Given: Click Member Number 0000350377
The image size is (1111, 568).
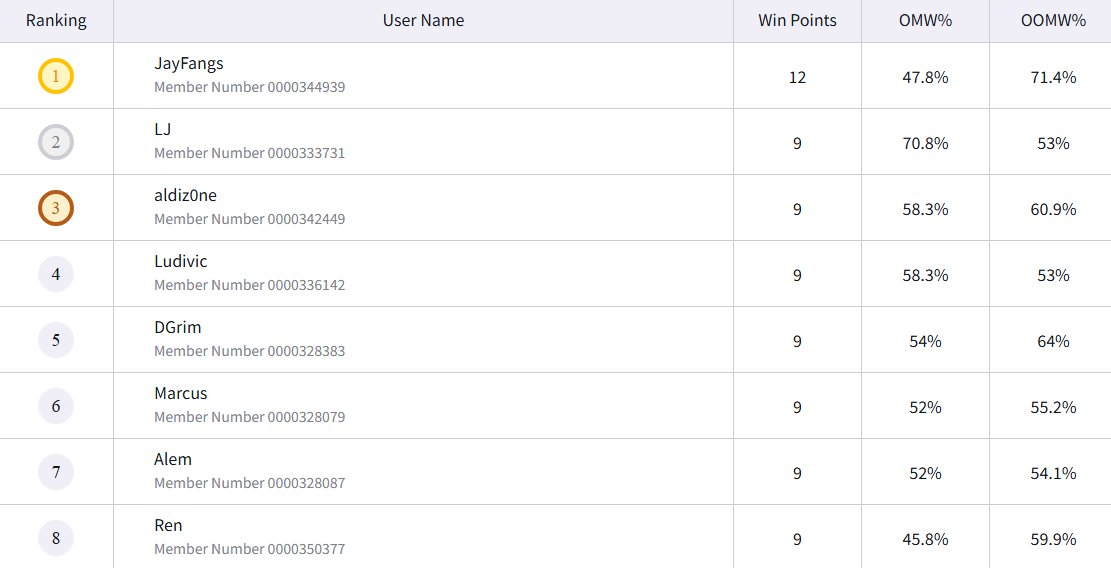Looking at the screenshot, I should pyautogui.click(x=249, y=548).
